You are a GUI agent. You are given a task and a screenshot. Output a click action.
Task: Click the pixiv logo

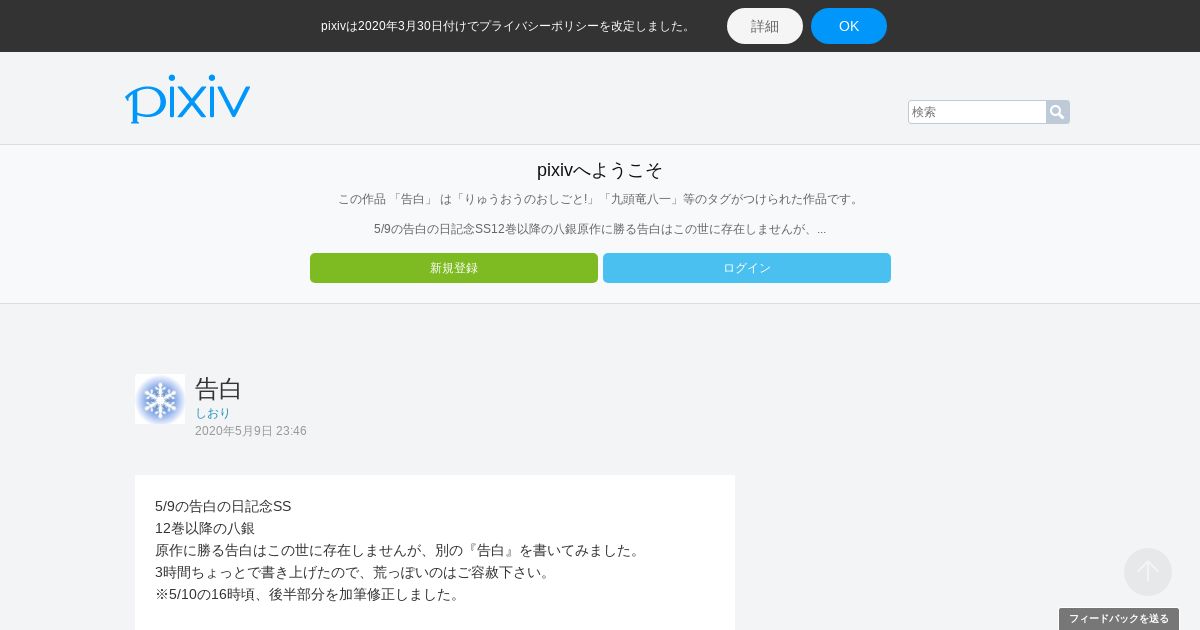(188, 99)
